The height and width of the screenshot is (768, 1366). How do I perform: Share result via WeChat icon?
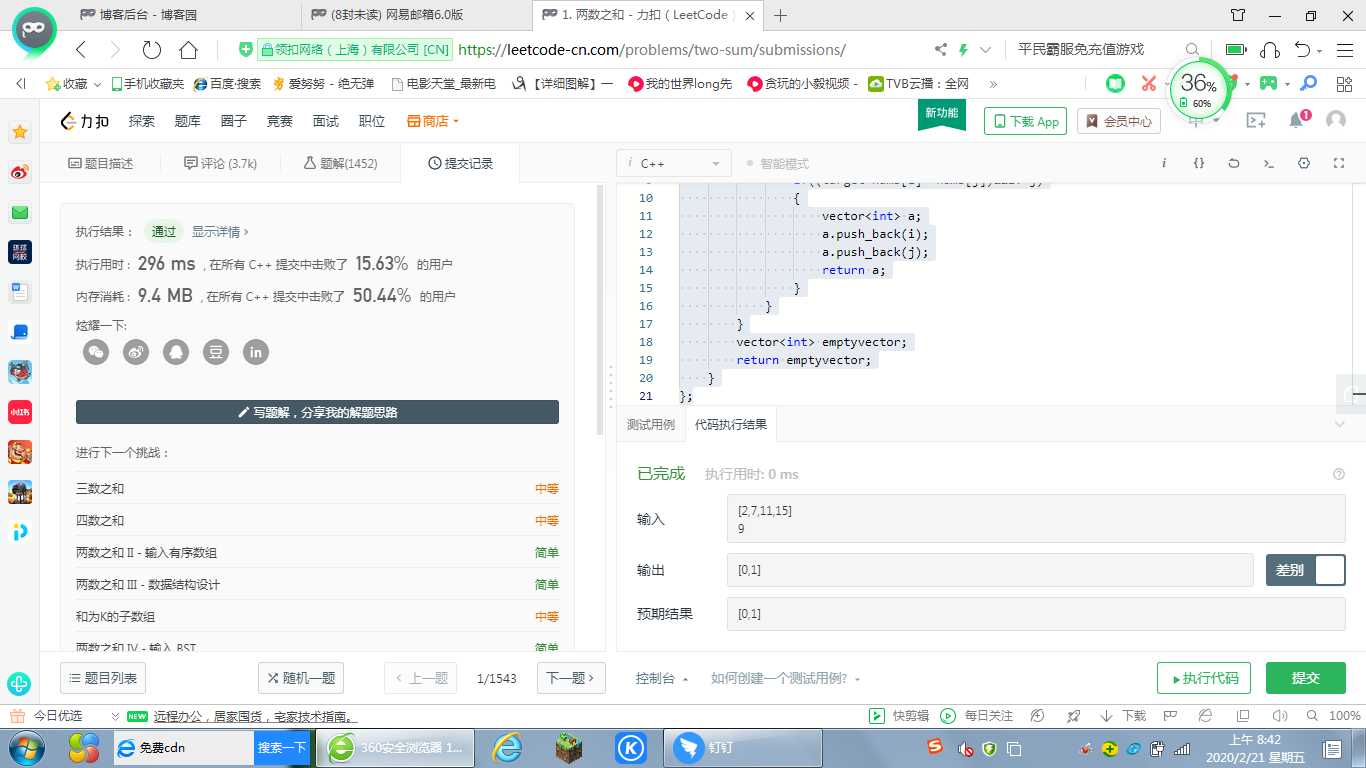(96, 352)
